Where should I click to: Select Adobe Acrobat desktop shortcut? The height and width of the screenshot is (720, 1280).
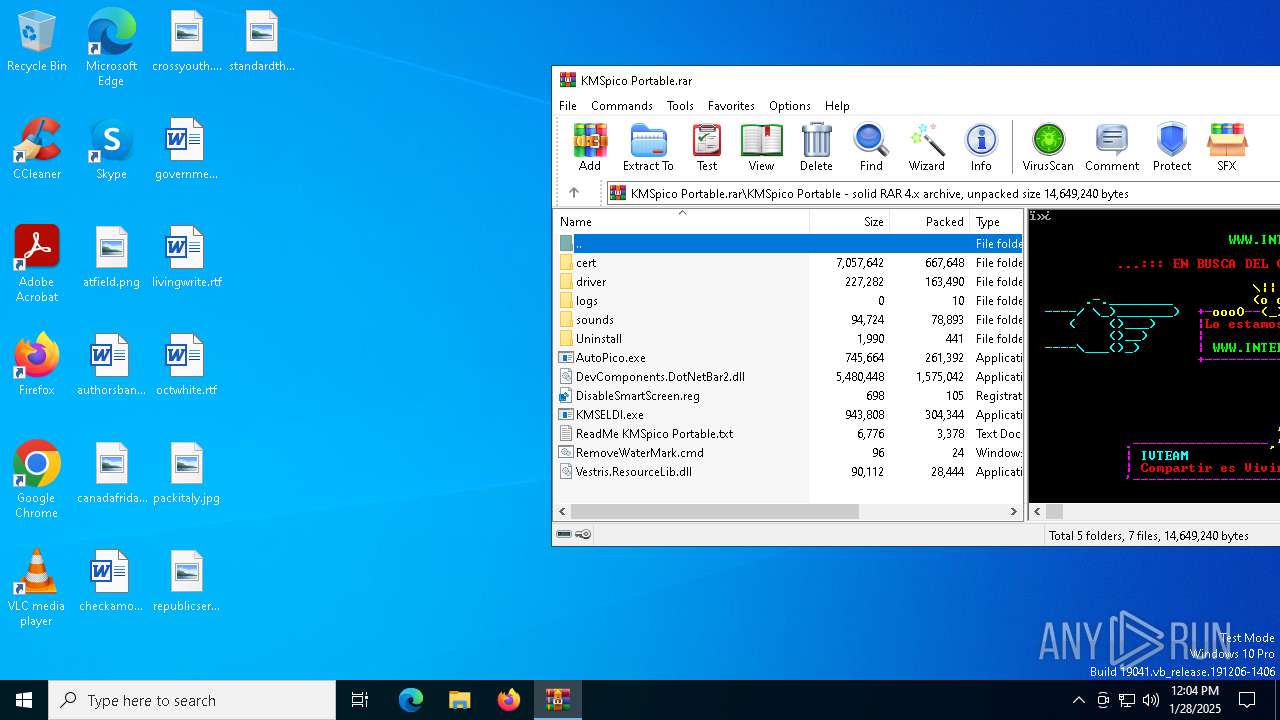click(37, 264)
